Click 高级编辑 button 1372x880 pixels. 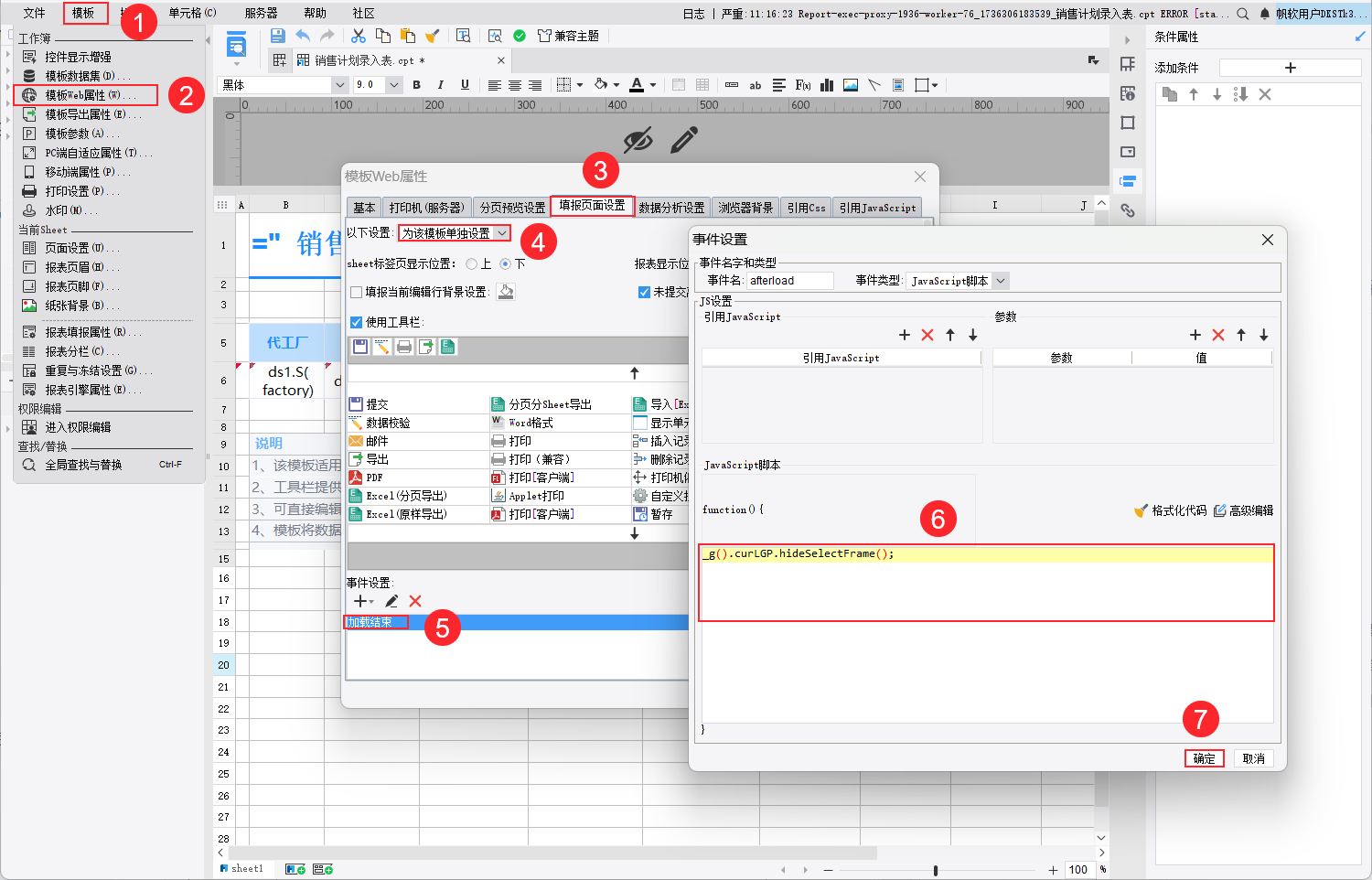tap(1243, 510)
